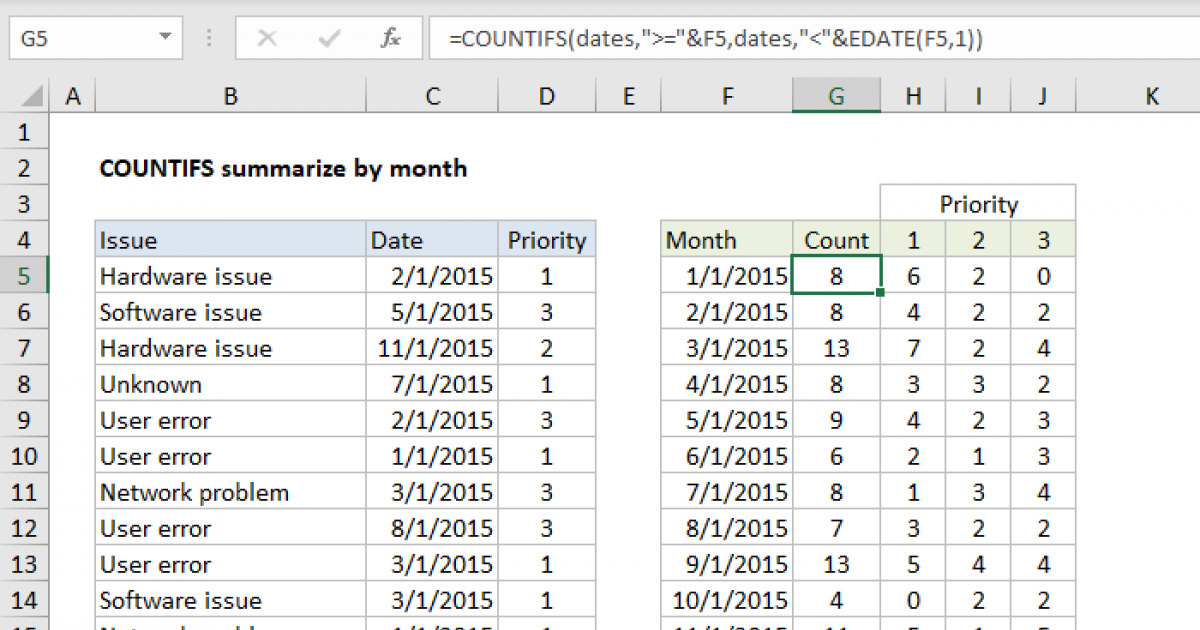Select all cells using the corner select-all button
Viewport: 1200px width, 630px height.
(25, 95)
